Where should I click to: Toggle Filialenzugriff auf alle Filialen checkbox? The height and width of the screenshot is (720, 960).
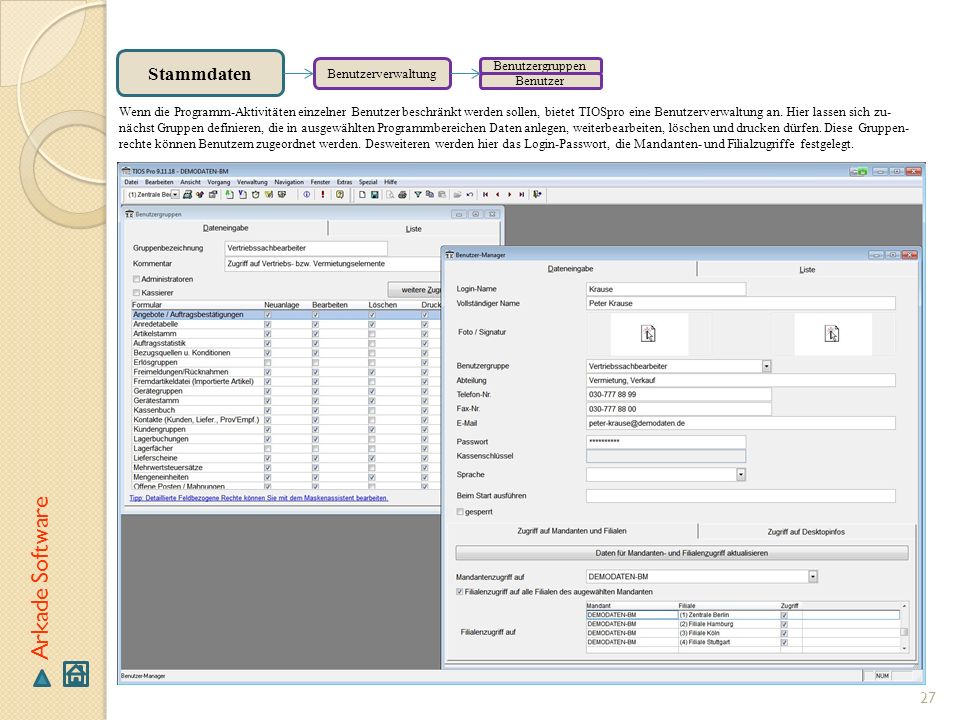[460, 592]
